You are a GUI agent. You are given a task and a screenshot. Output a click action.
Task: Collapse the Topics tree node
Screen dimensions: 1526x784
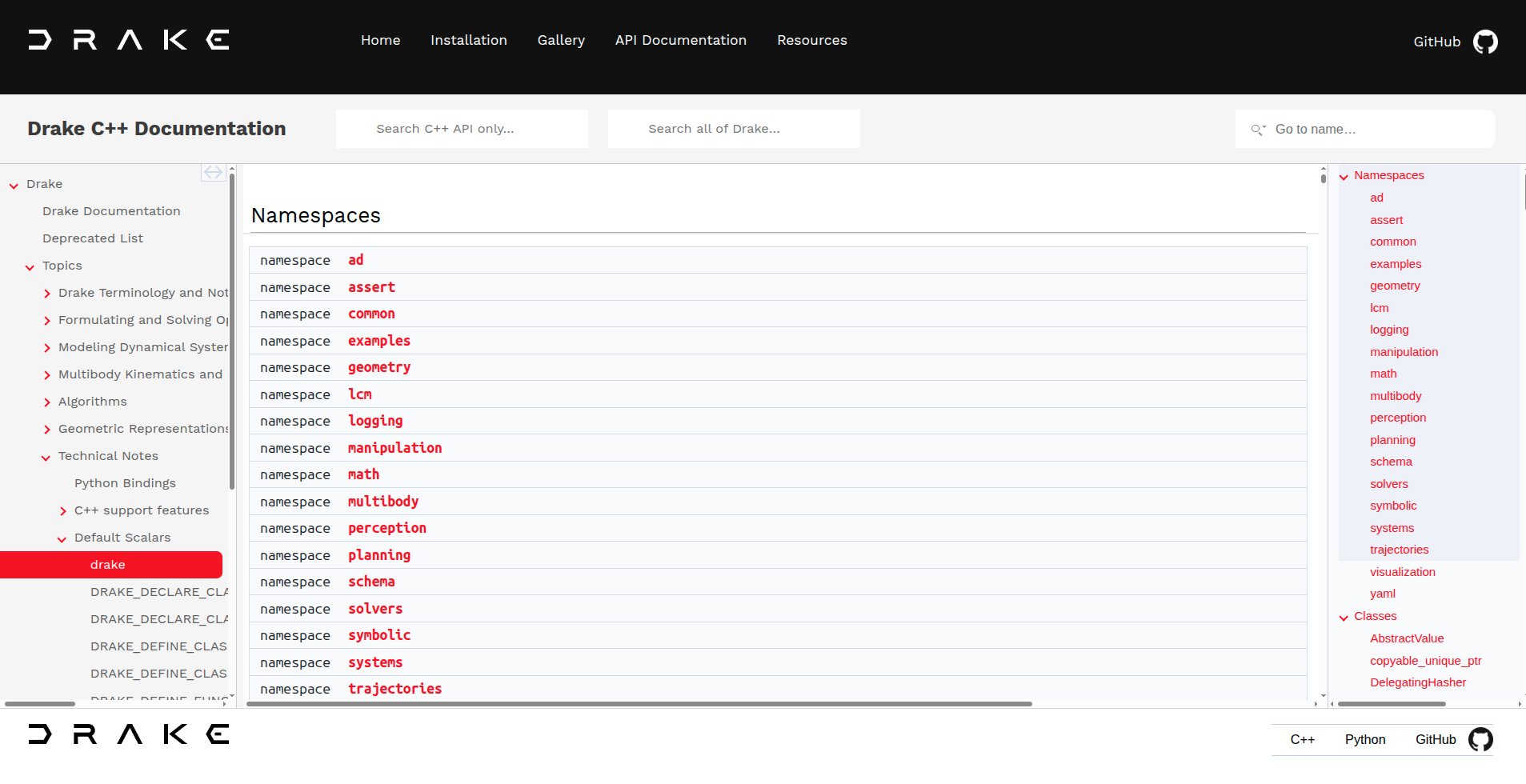(30, 266)
